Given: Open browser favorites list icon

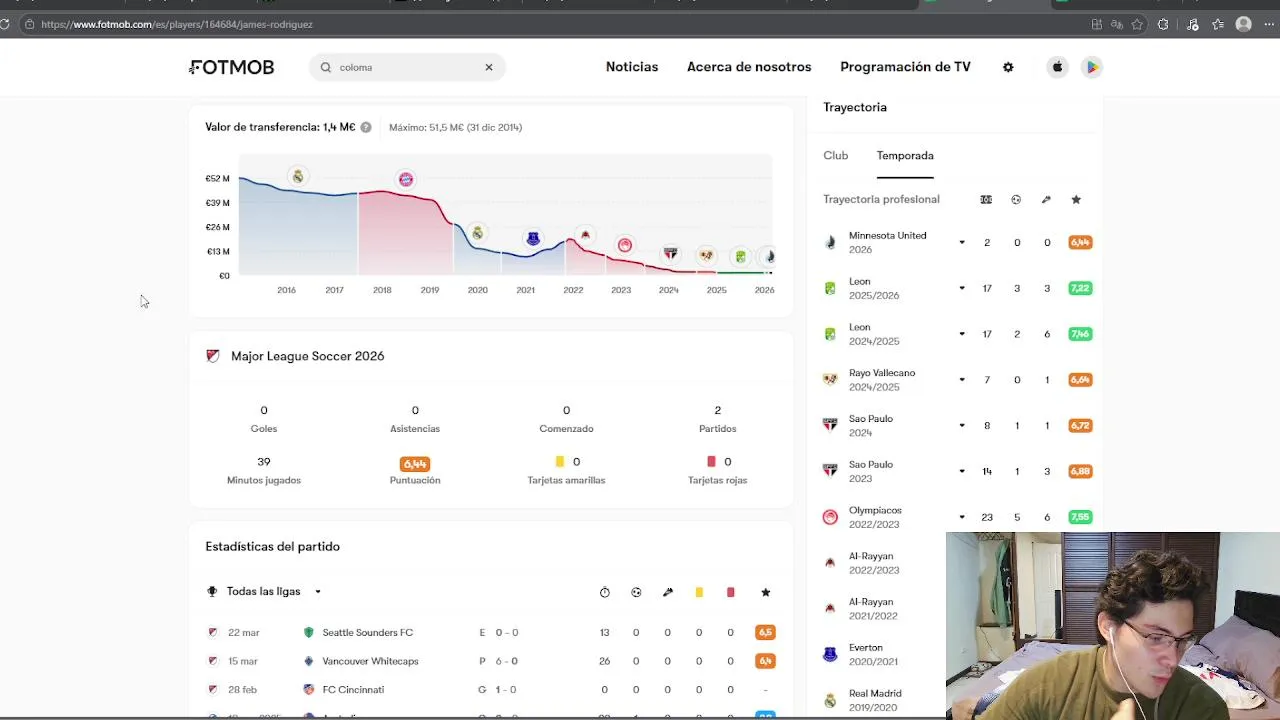Looking at the screenshot, I should [x=1217, y=24].
